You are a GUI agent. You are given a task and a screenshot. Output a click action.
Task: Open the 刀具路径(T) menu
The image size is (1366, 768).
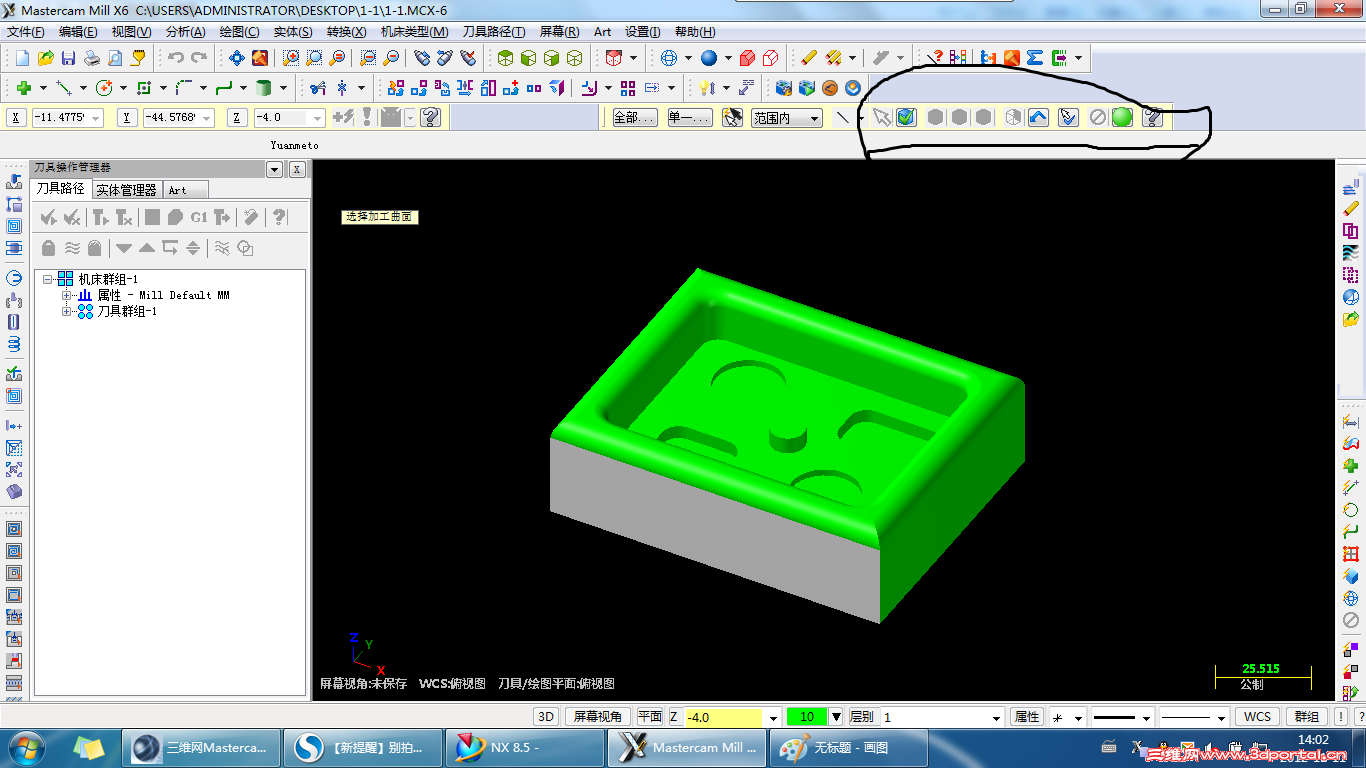click(x=494, y=32)
